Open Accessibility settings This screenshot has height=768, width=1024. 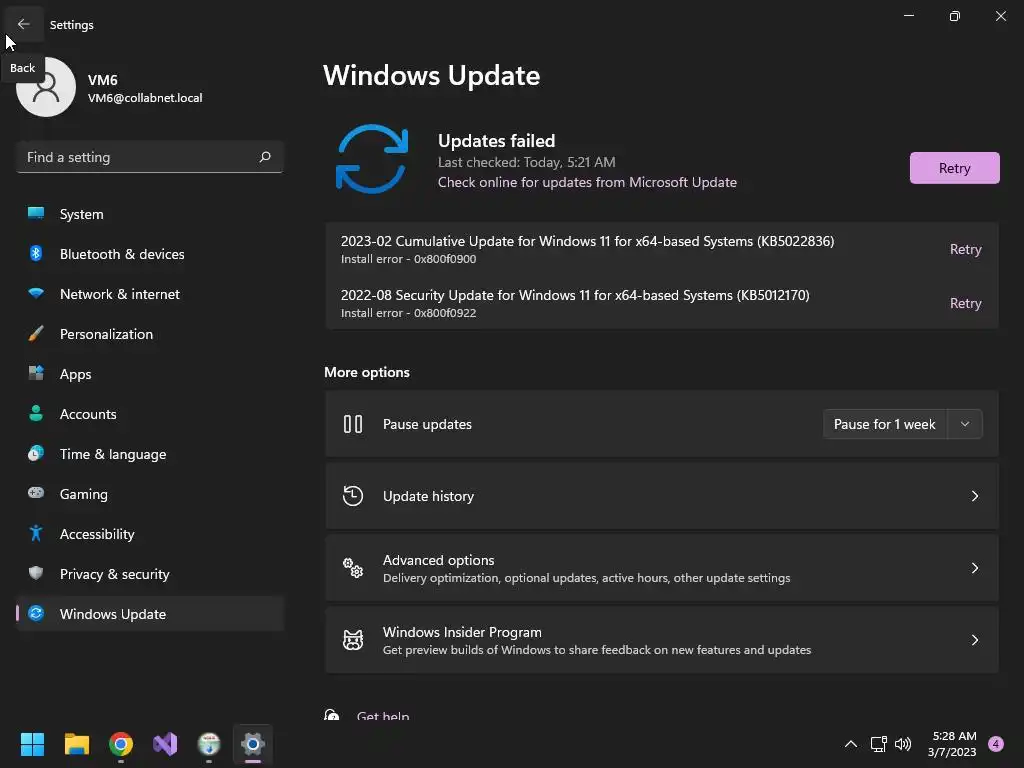pyautogui.click(x=150, y=534)
